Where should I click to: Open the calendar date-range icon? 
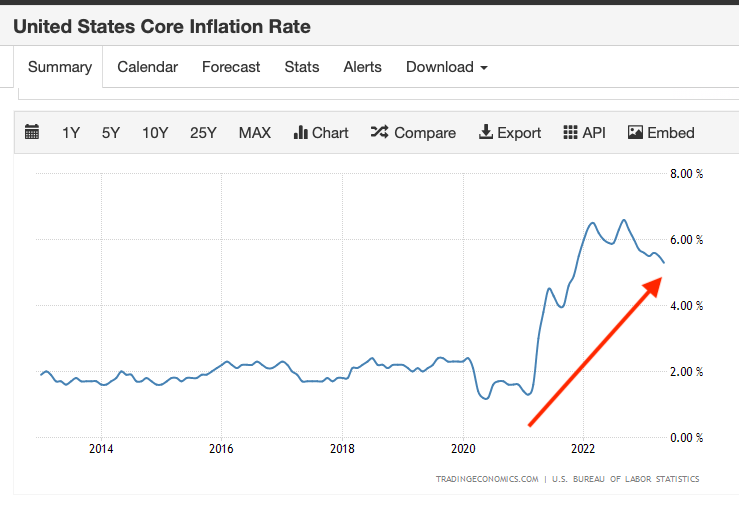(x=32, y=132)
